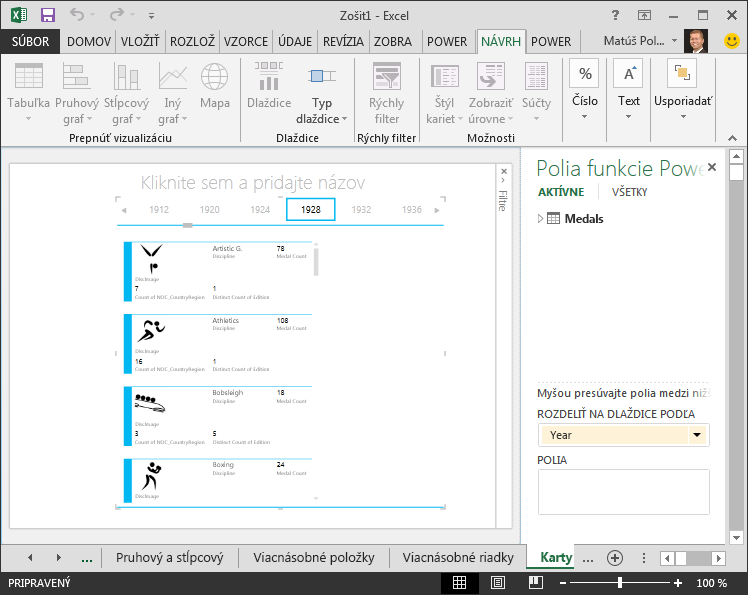This screenshot has width=748, height=595.
Task: Open Quick Access Toolbar customize arrow
Action: (151, 16)
